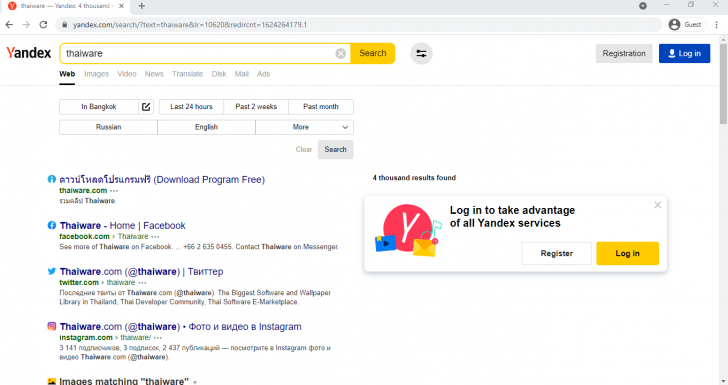This screenshot has height=385, width=728.
Task: Open a new browser tab
Action: (142, 6)
